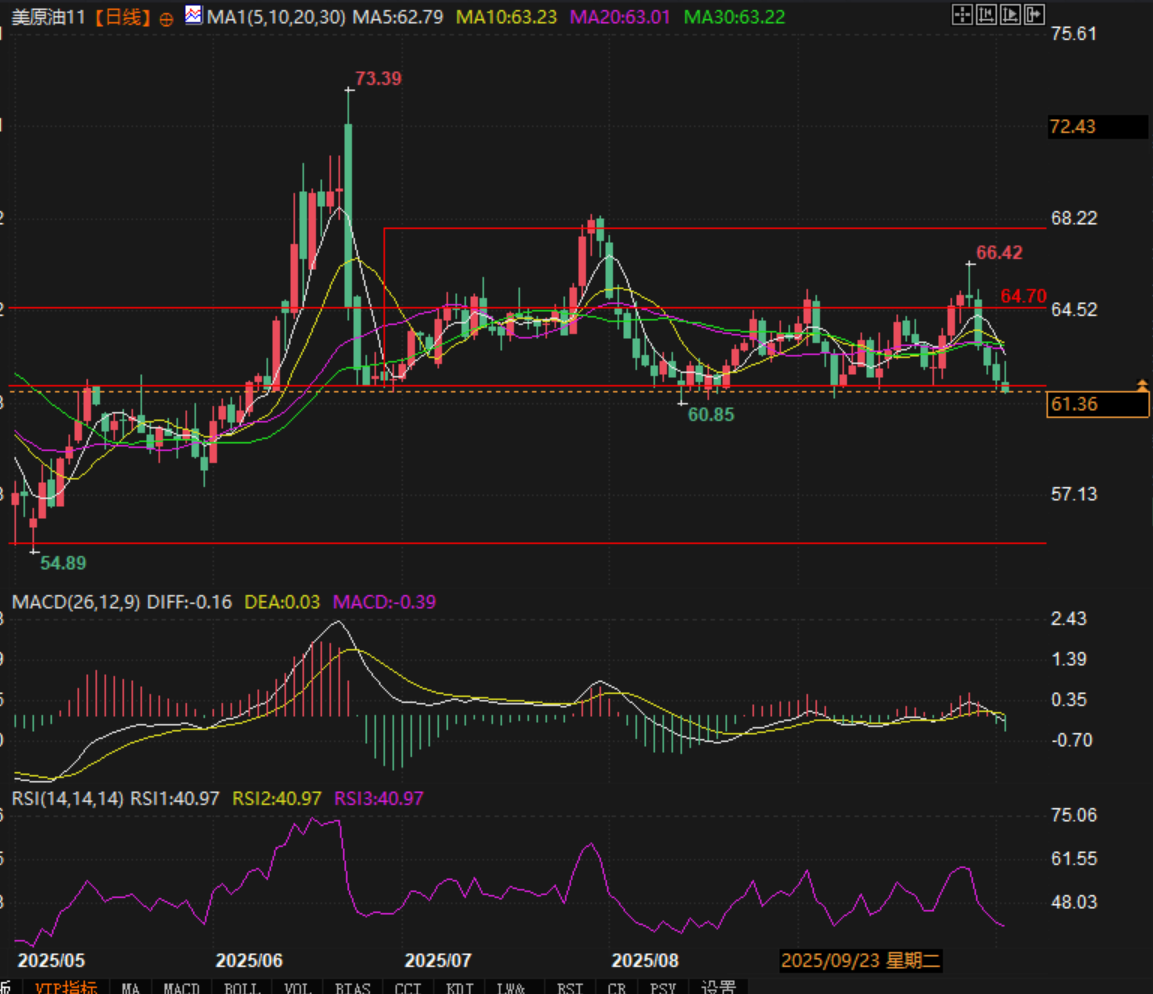Click the rightmost arrow-right chart toolbar icon
The width and height of the screenshot is (1153, 994).
pos(1034,15)
